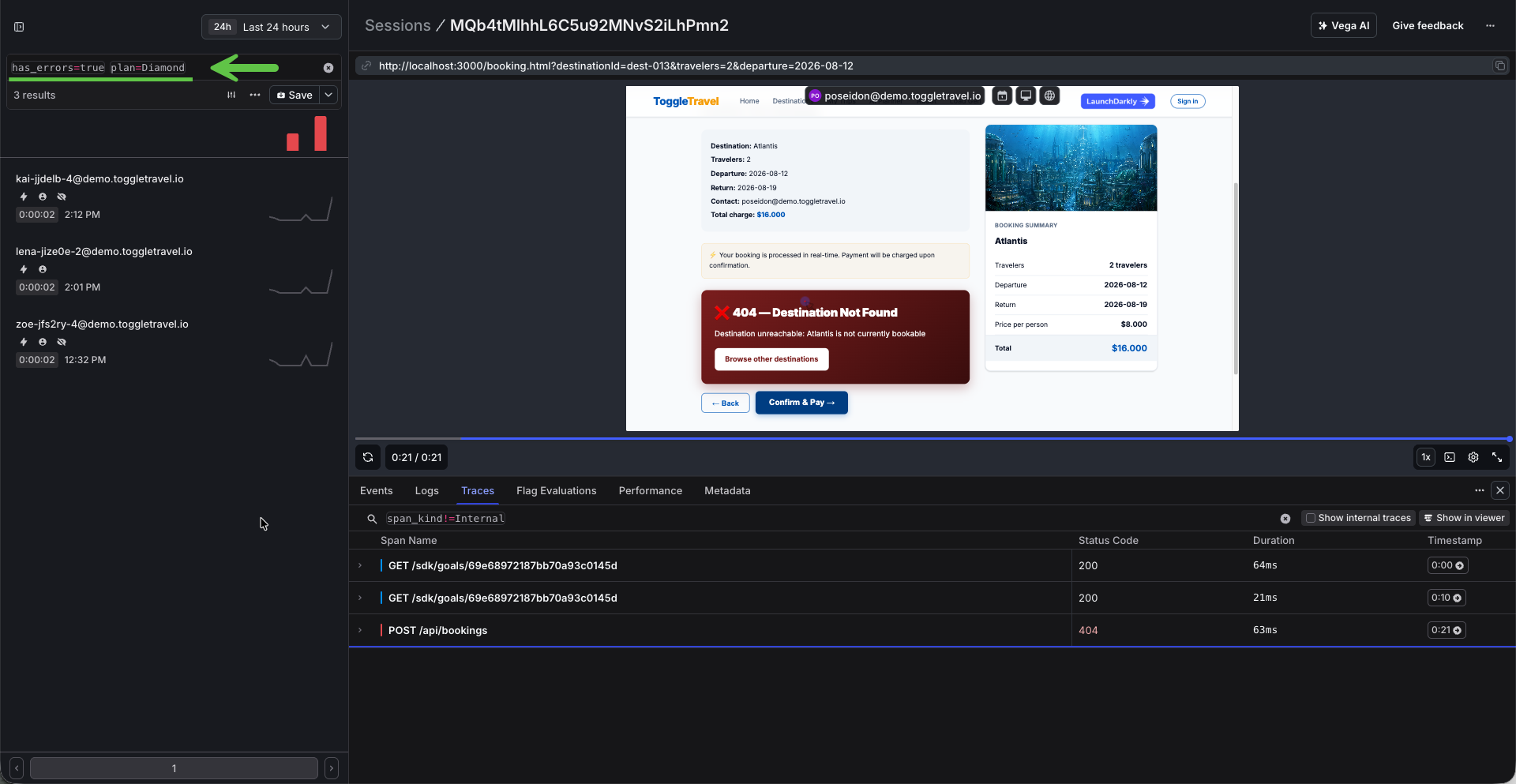Open the Vega AI assistant
This screenshot has width=1516, height=784.
[1344, 26]
